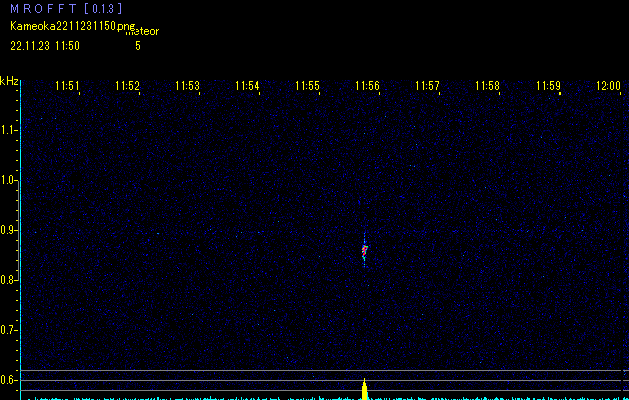The width and height of the screenshot is (629, 400).
Task: Click the 0.8 kHz frequency label
Action: pyautogui.click(x=8, y=280)
